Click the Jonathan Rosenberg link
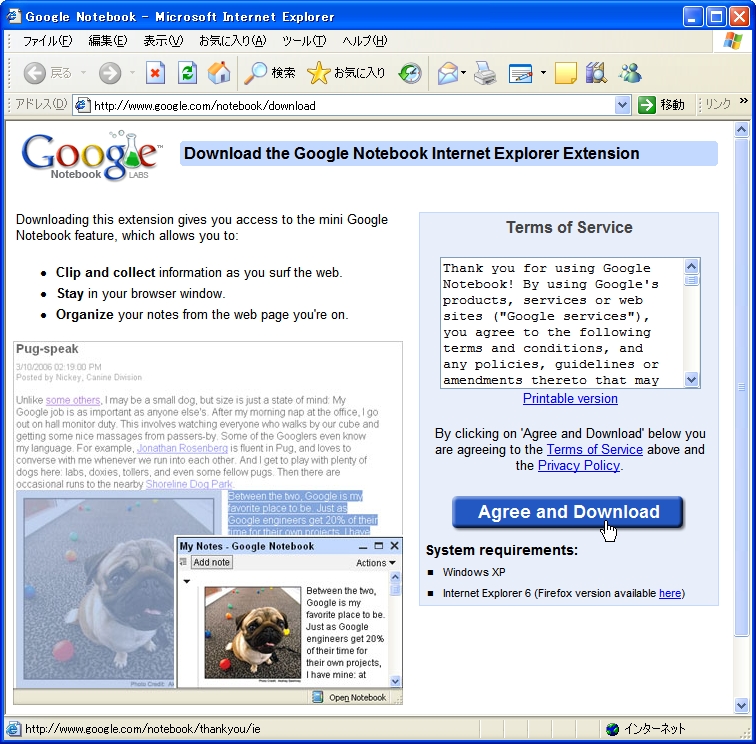 182,448
